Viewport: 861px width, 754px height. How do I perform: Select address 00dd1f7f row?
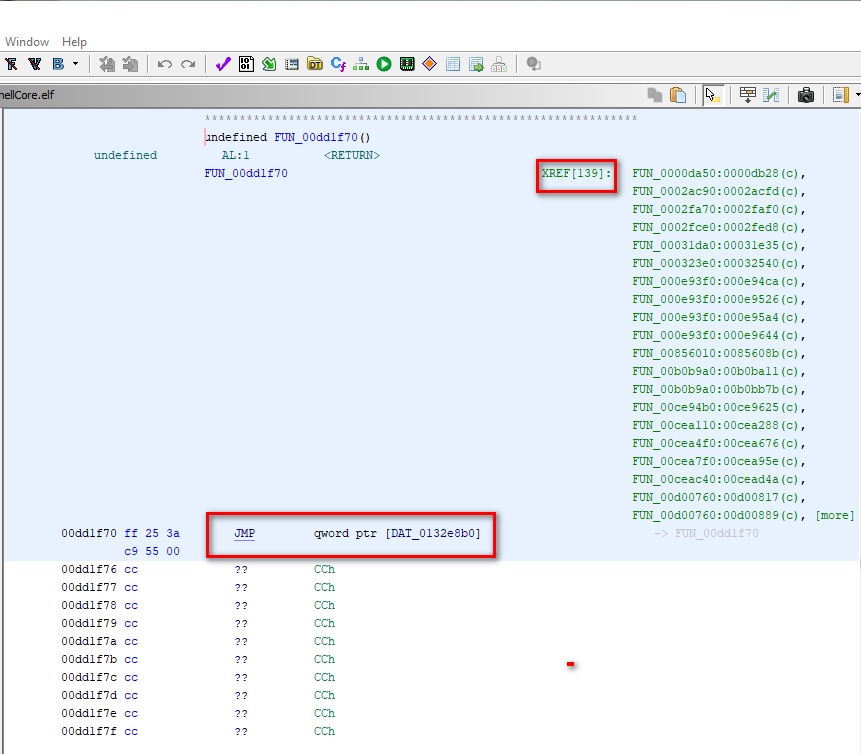[89, 731]
